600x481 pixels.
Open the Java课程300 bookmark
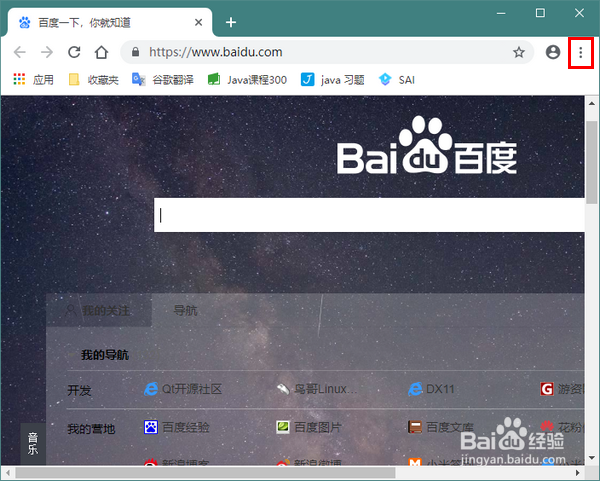click(x=247, y=80)
